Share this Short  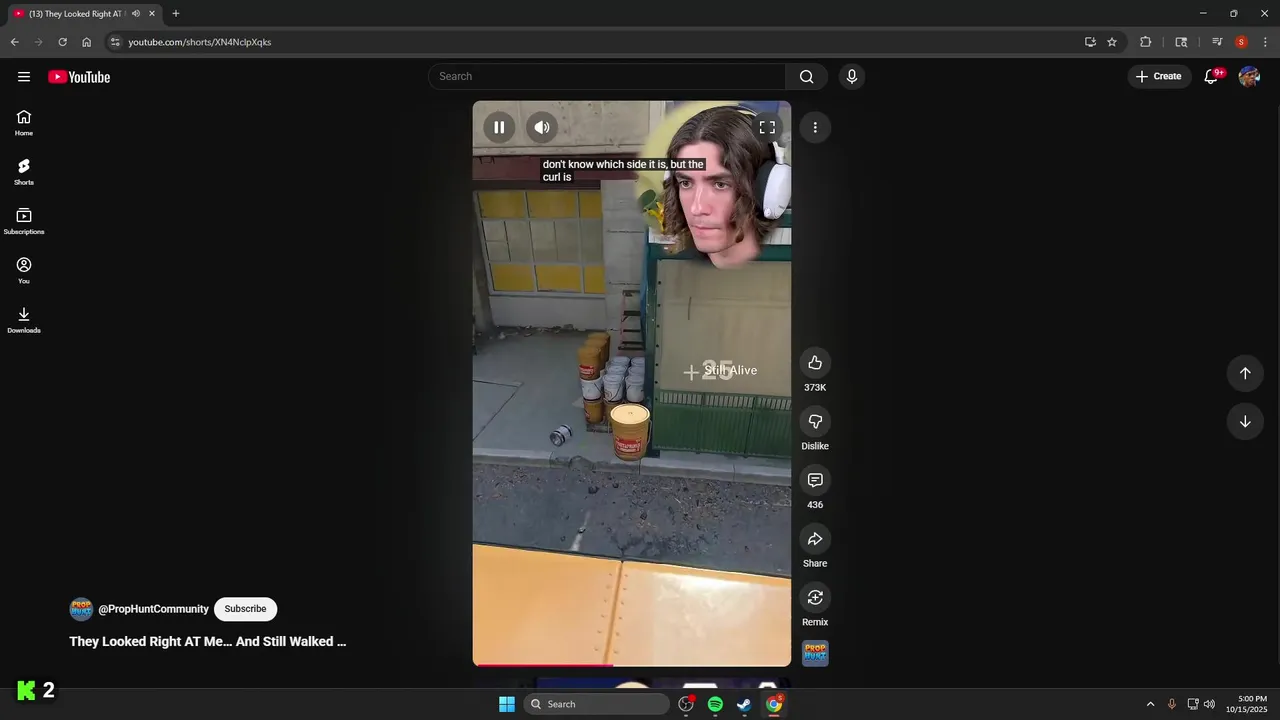click(815, 539)
